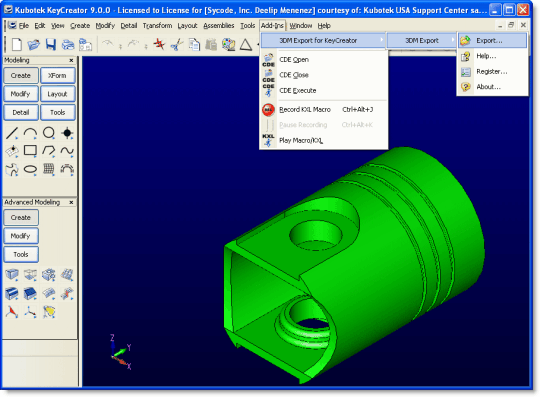Click the Print toolbar icon

pyautogui.click(x=68, y=45)
